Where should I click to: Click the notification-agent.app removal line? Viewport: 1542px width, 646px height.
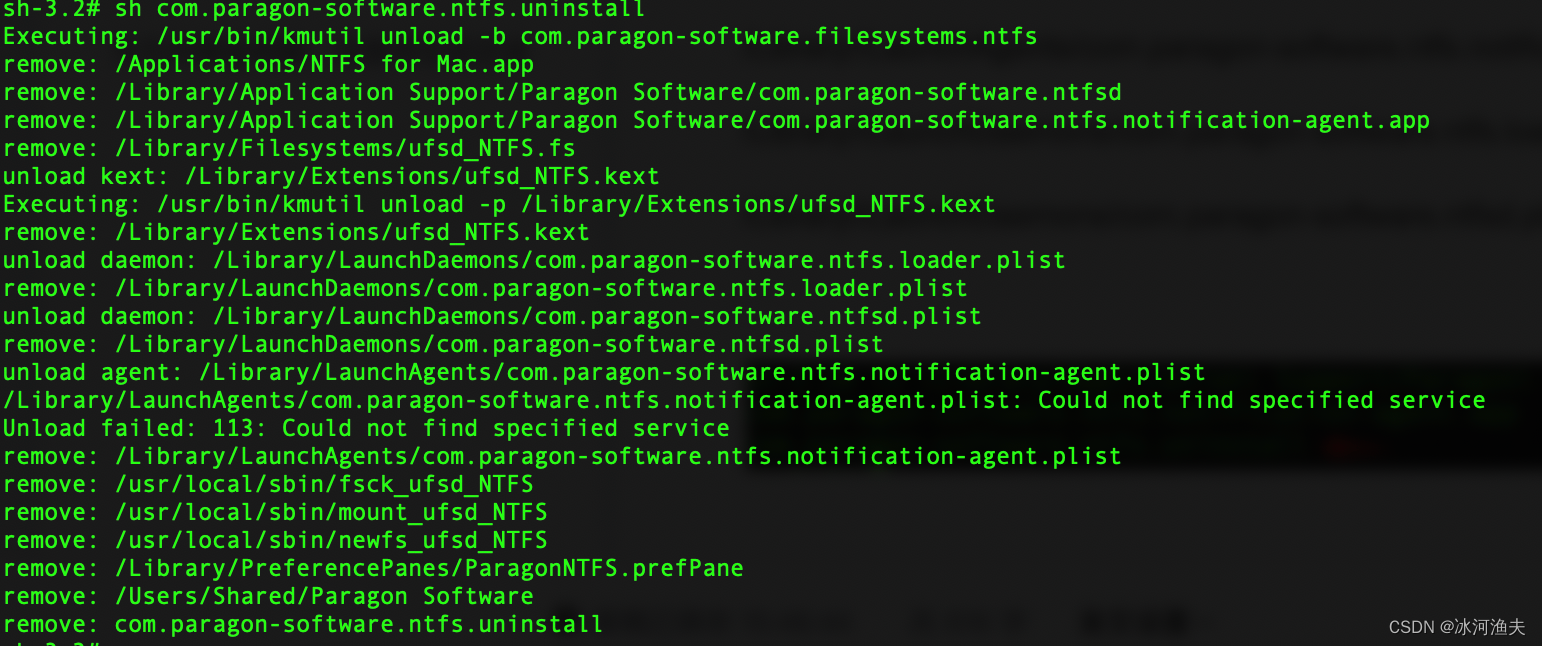715,121
